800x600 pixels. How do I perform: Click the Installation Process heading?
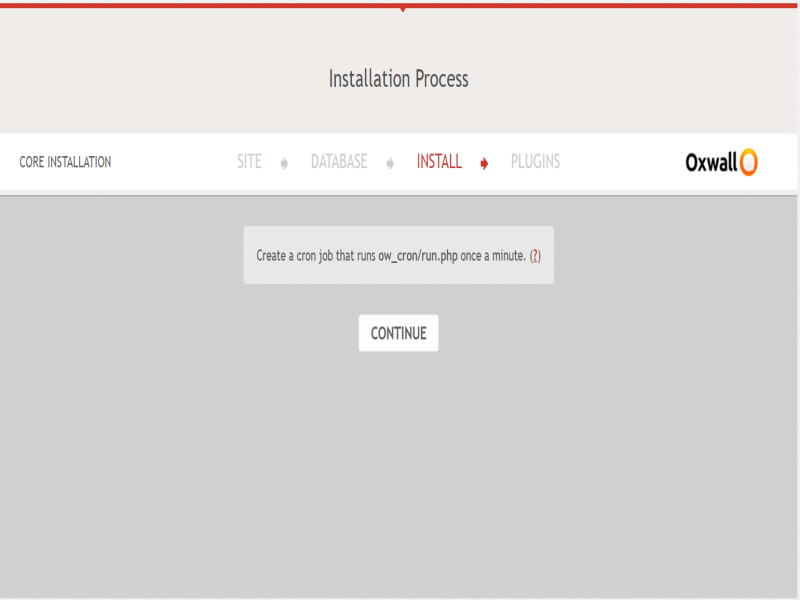pos(398,78)
